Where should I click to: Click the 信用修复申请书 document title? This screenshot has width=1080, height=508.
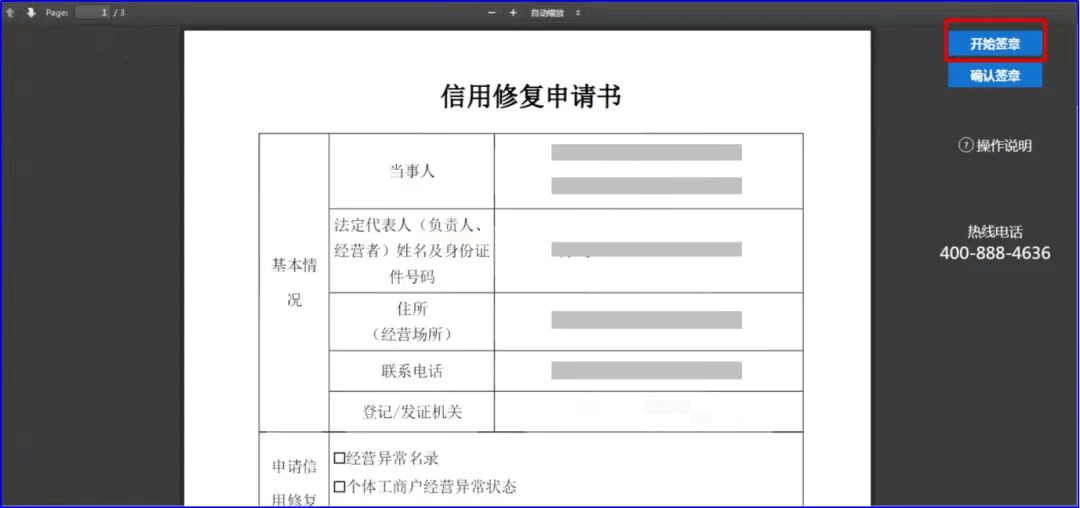(530, 96)
